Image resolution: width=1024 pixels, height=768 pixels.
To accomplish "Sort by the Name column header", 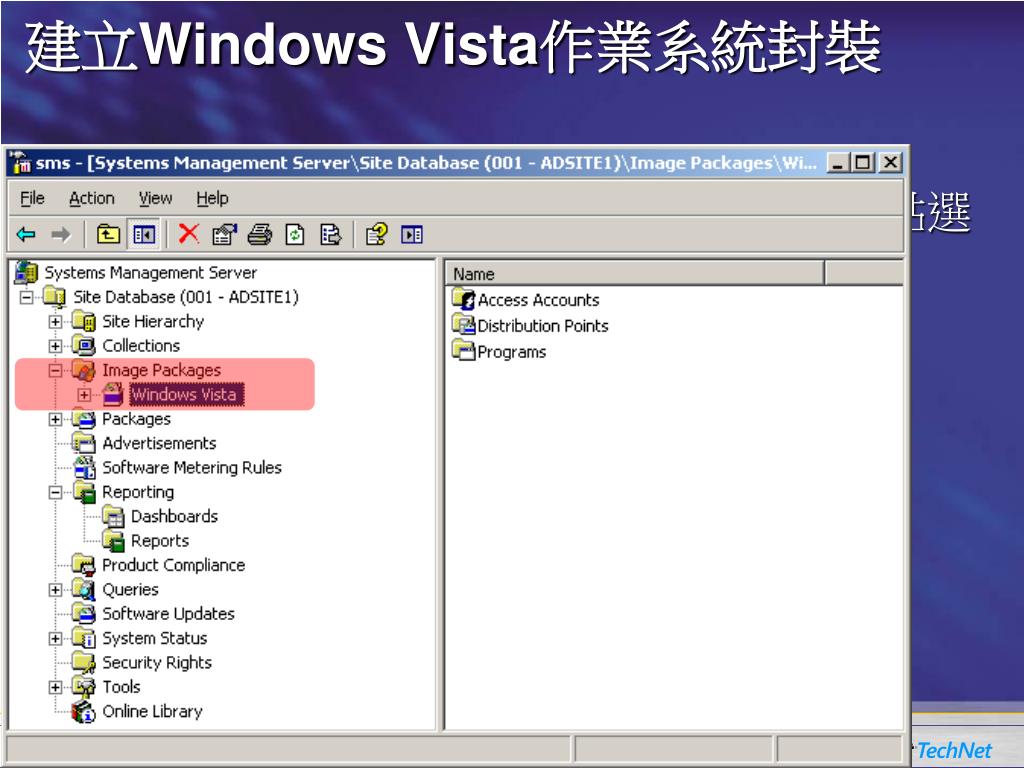I will tap(635, 274).
